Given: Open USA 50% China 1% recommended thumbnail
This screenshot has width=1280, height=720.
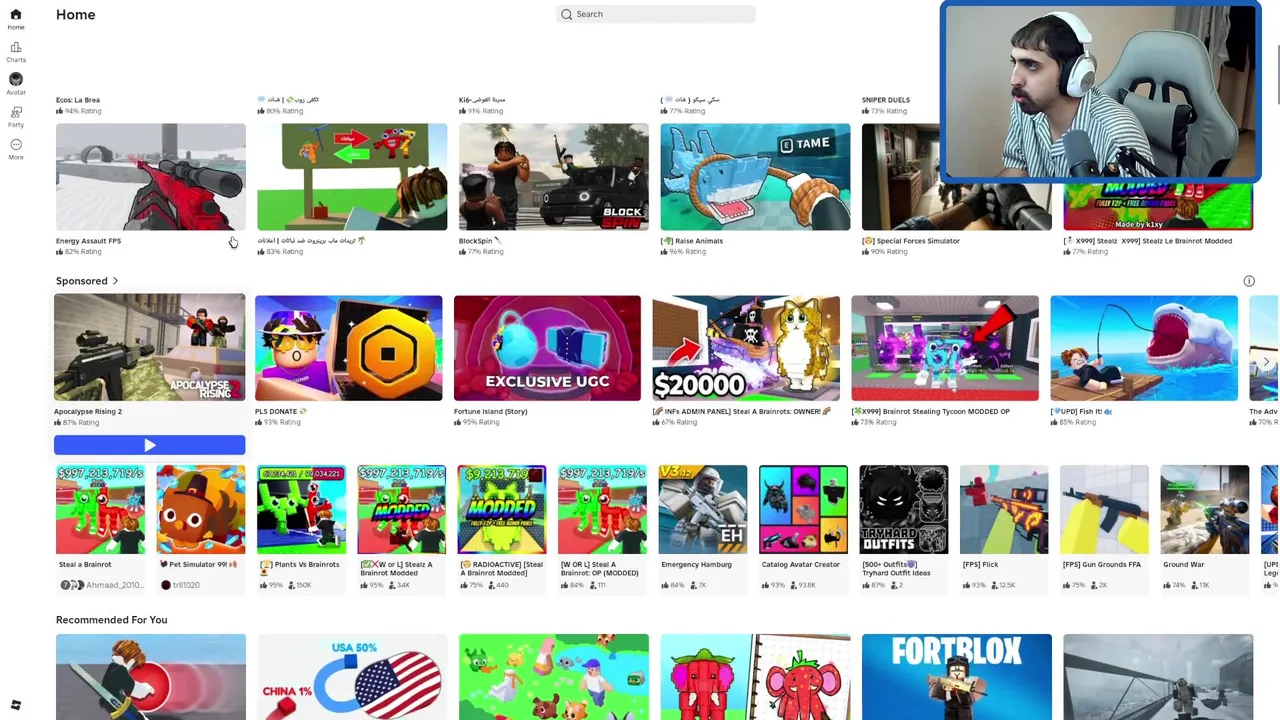Looking at the screenshot, I should [x=352, y=677].
